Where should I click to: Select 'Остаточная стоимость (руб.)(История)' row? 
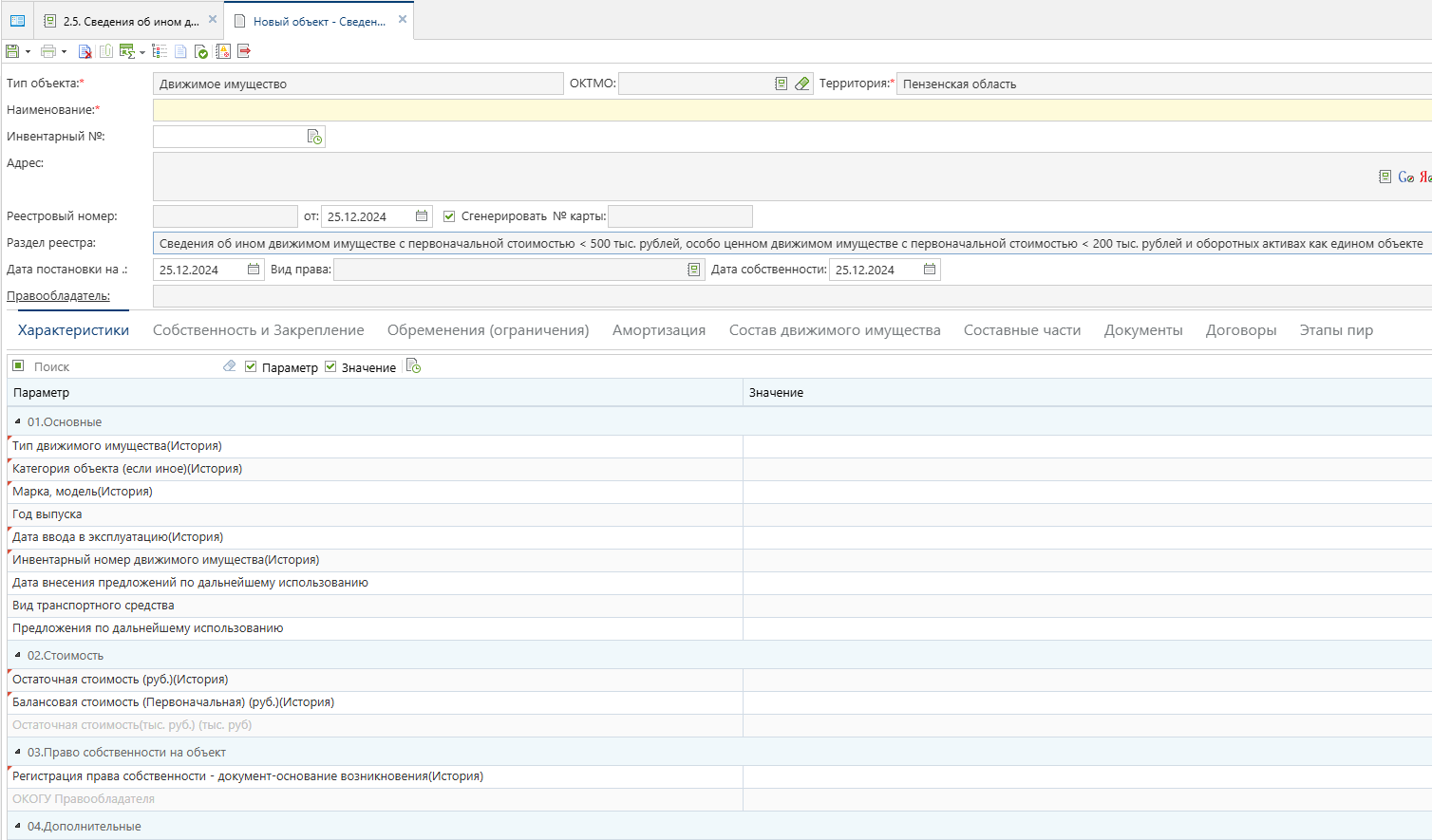pos(720,680)
